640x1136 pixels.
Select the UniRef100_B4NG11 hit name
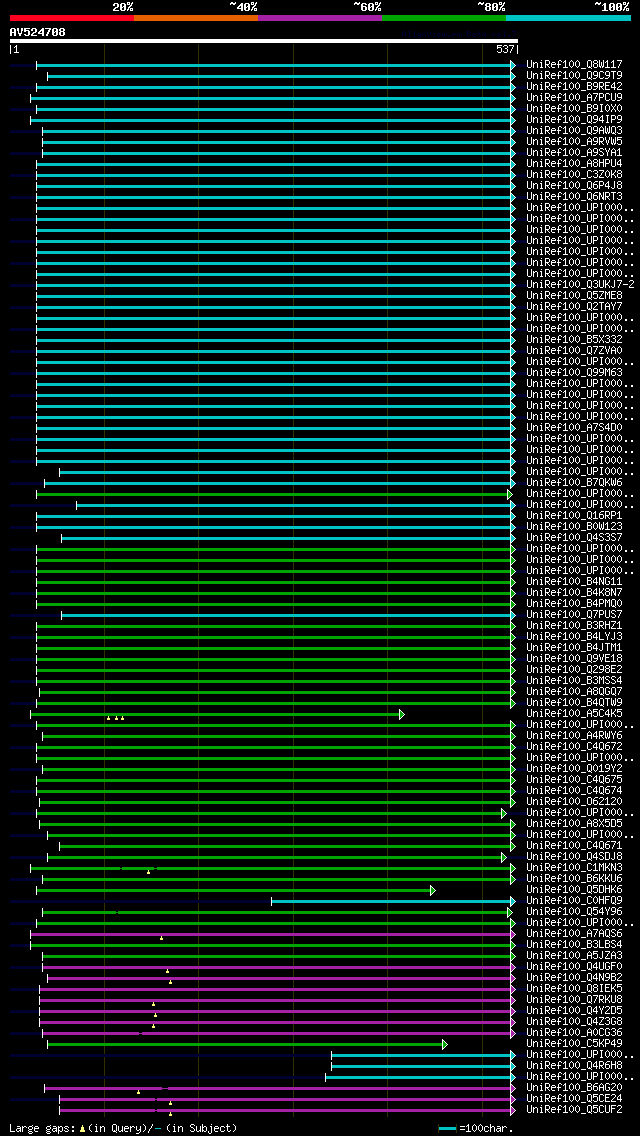pyautogui.click(x=574, y=582)
